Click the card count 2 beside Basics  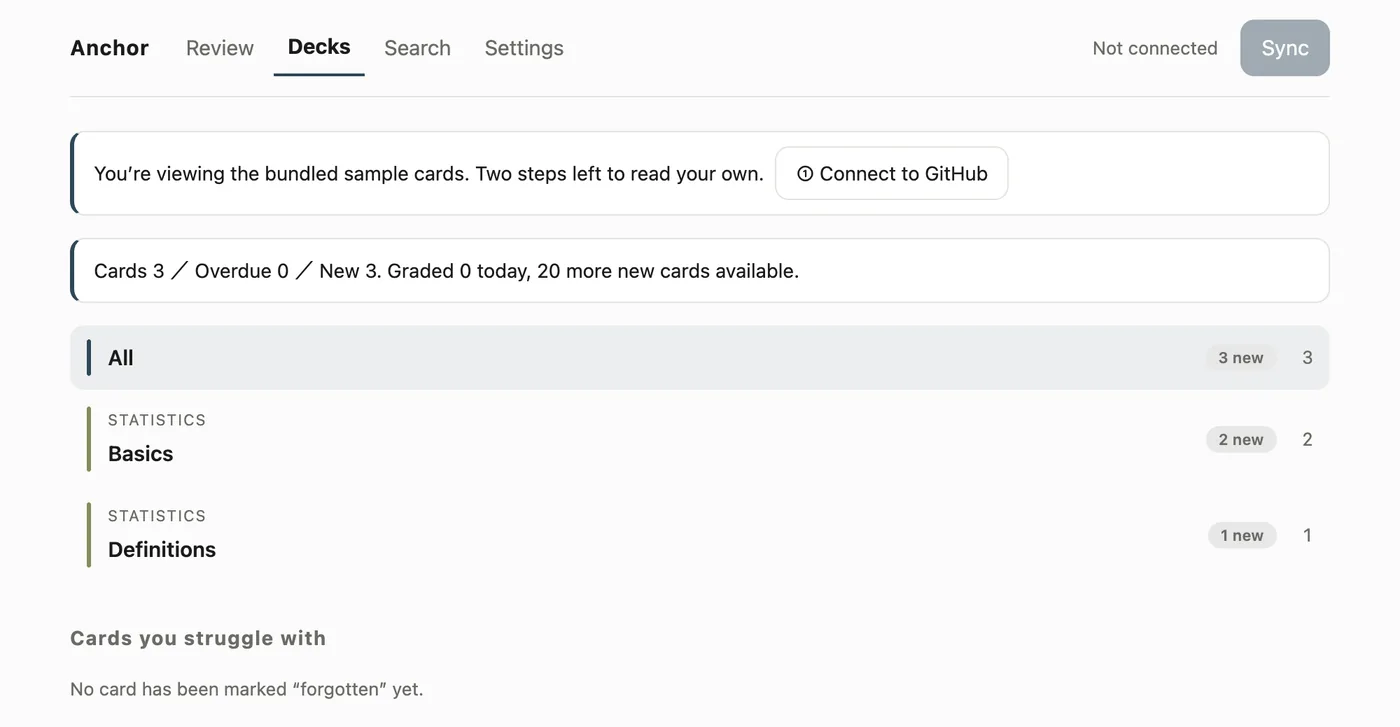coord(1307,440)
